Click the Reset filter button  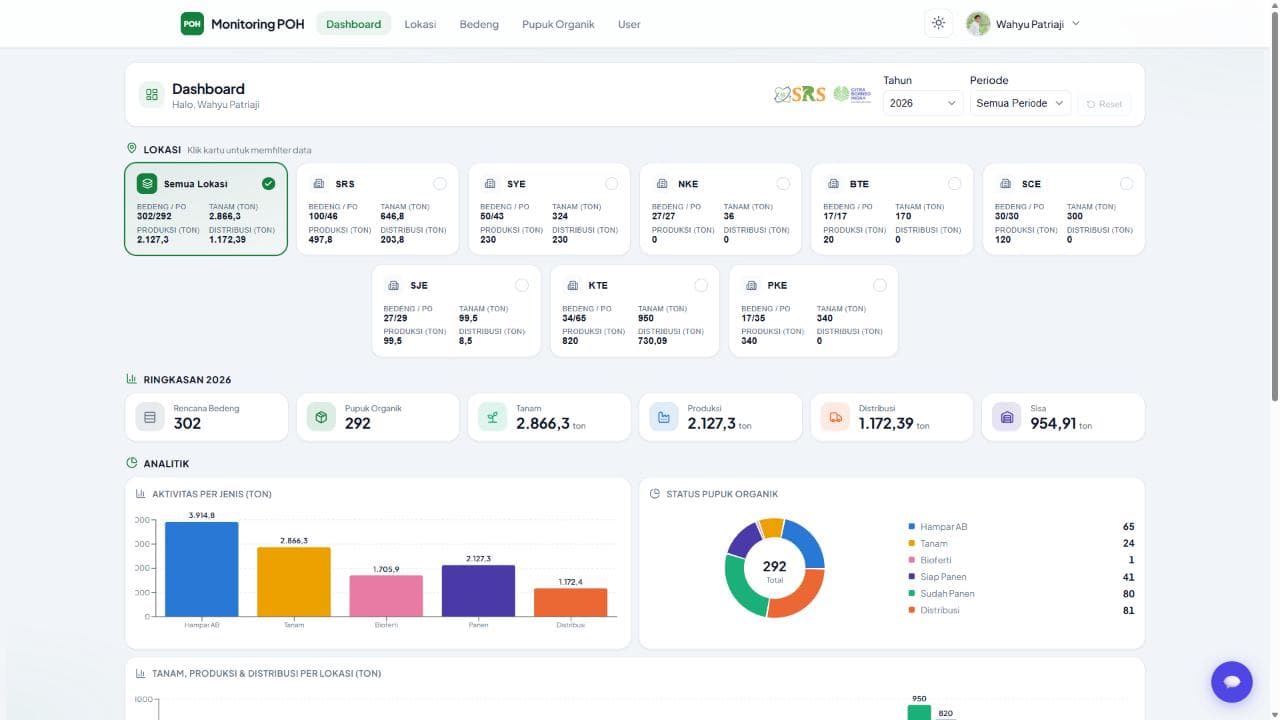pos(1104,103)
